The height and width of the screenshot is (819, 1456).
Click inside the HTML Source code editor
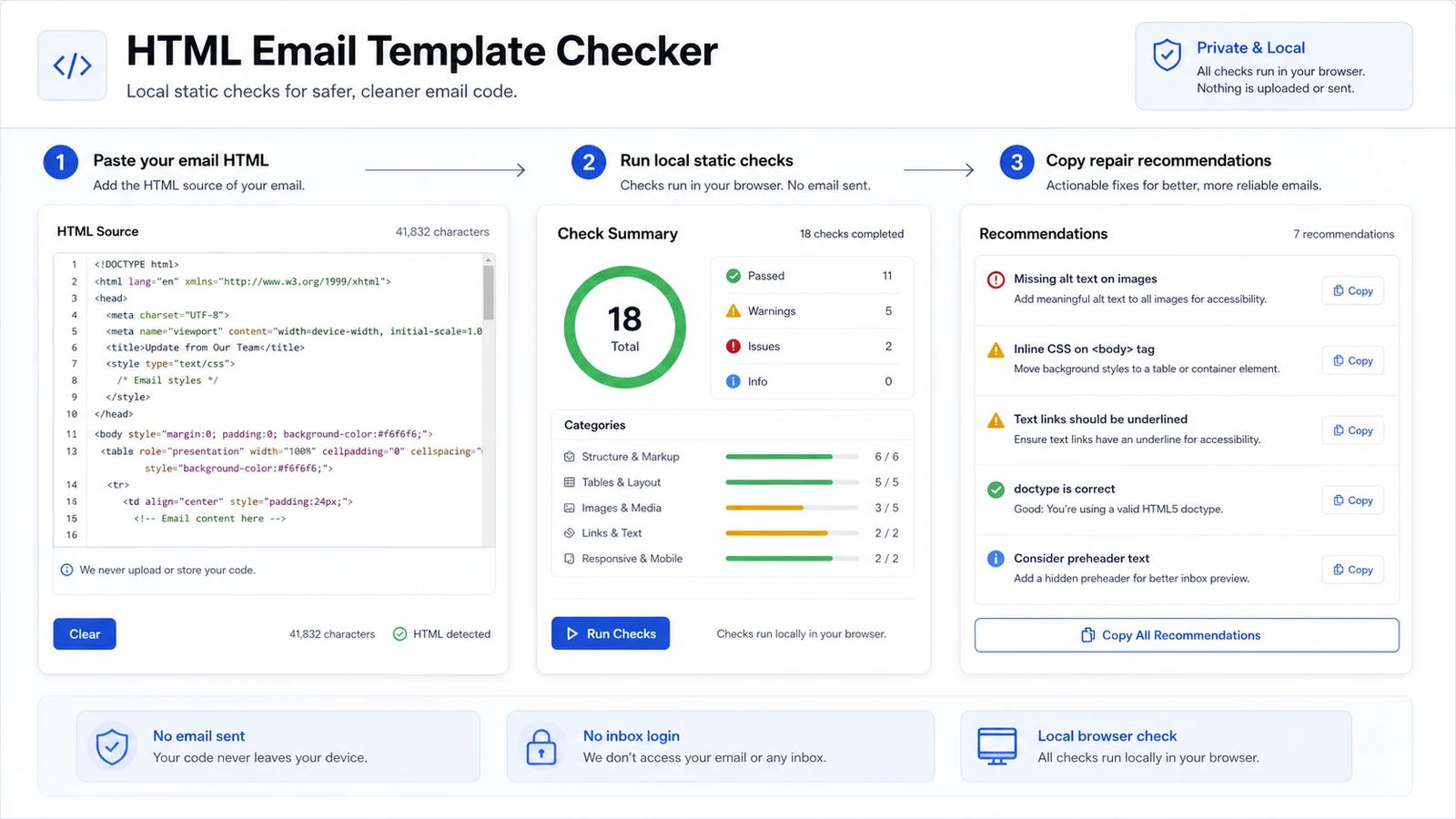click(x=274, y=399)
